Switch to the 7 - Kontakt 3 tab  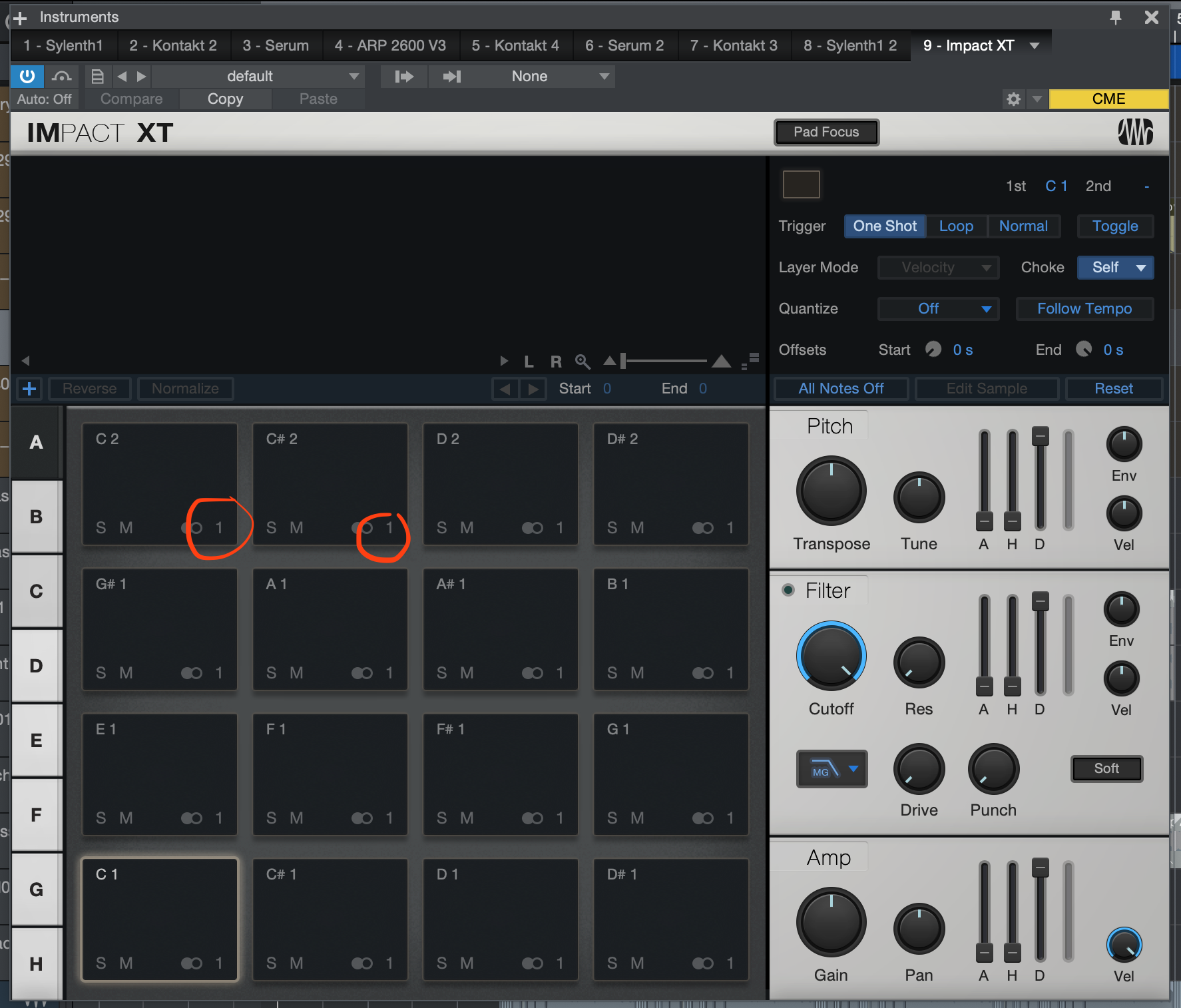tap(734, 46)
